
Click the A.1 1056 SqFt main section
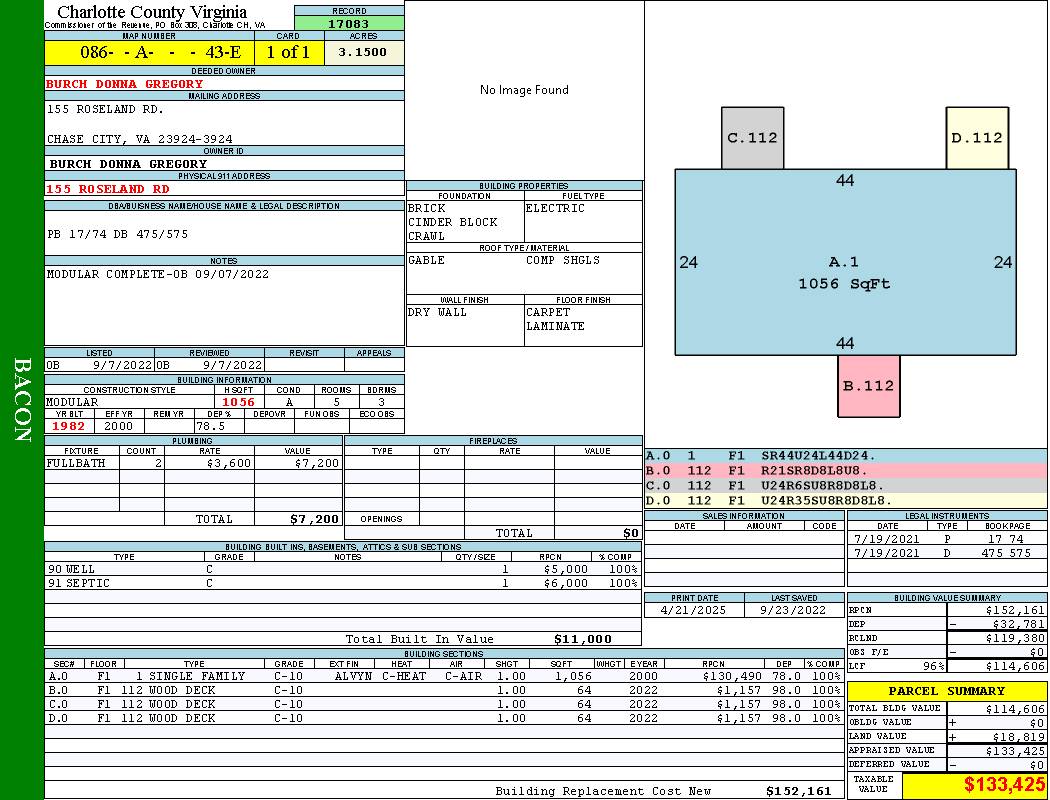pos(845,262)
